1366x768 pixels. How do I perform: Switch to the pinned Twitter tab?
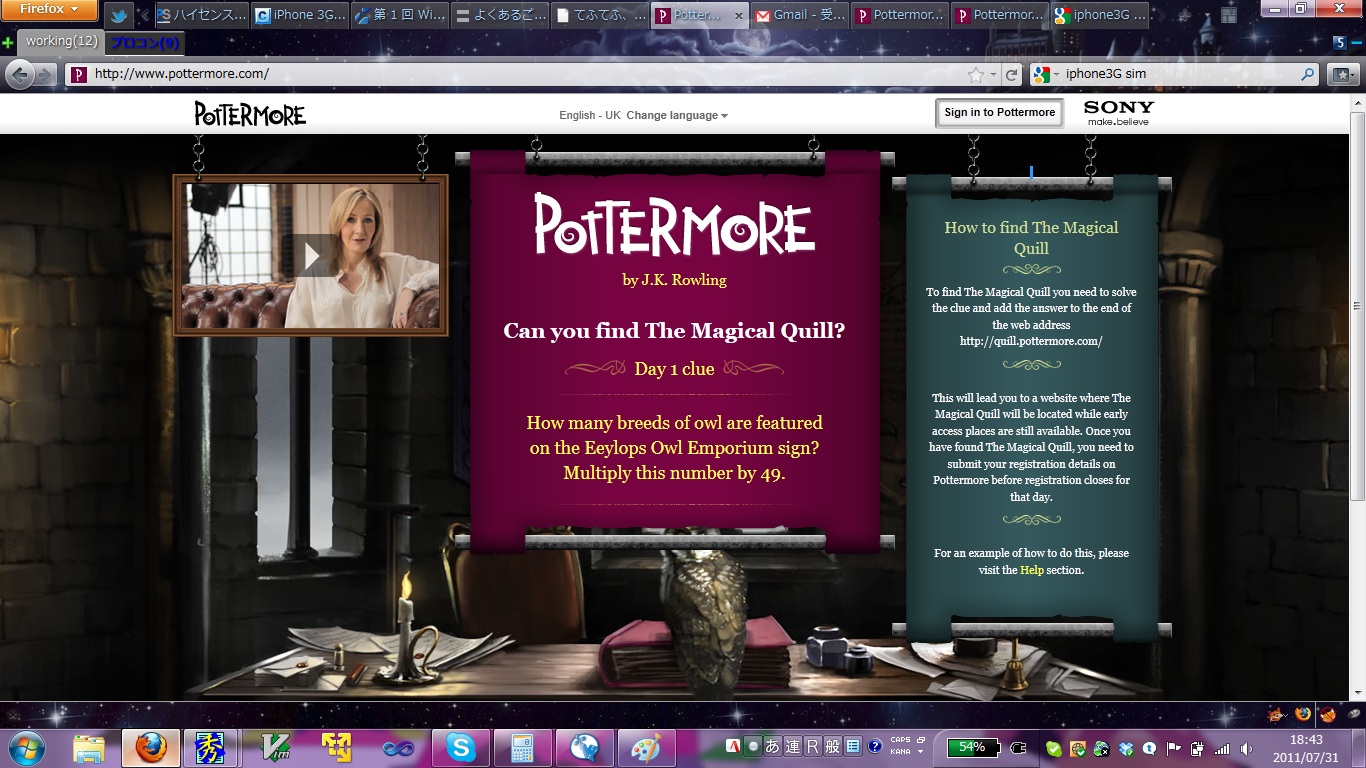118,15
